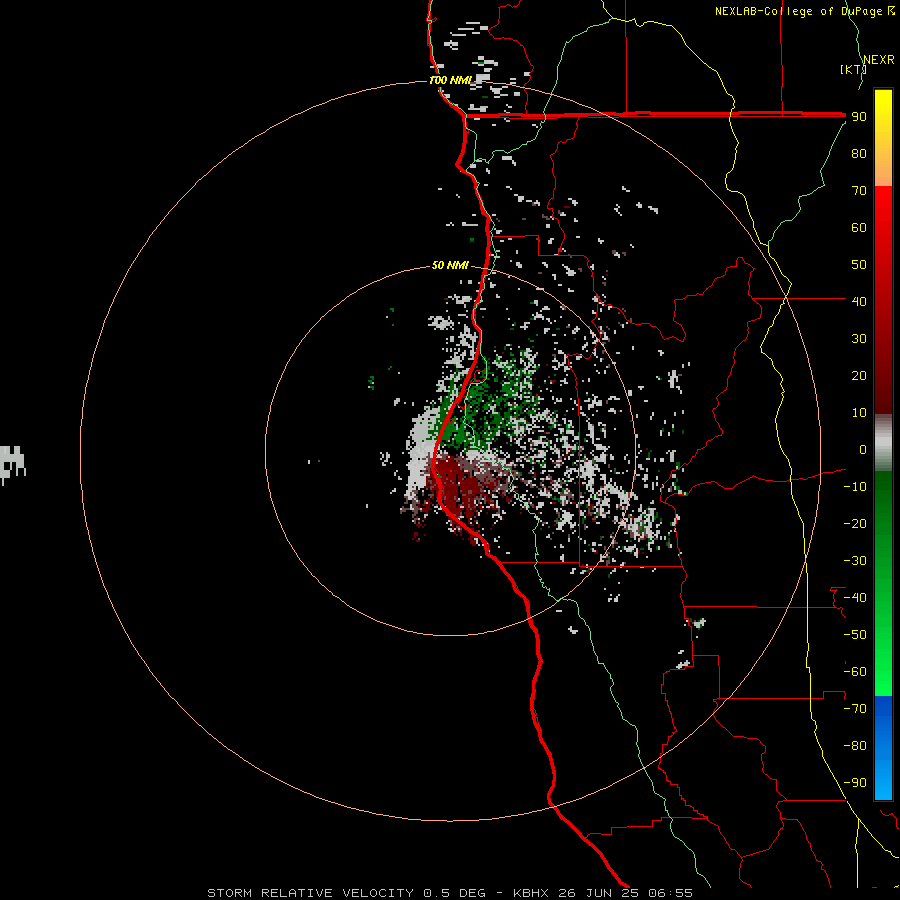
Task: Click the 50 value on the velocity scale
Action: pos(859,265)
